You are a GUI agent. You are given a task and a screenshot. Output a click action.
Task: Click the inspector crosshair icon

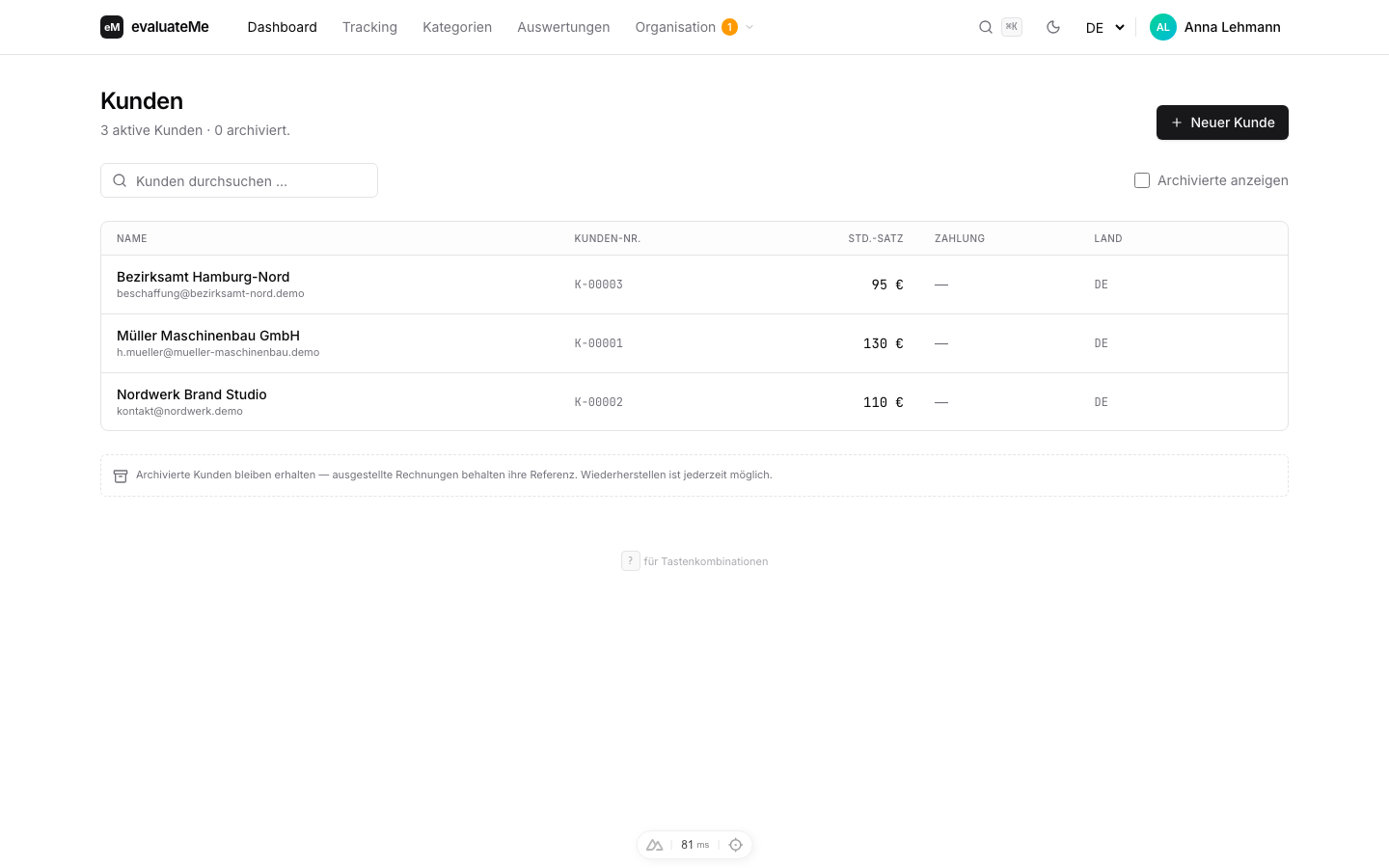coord(736,845)
